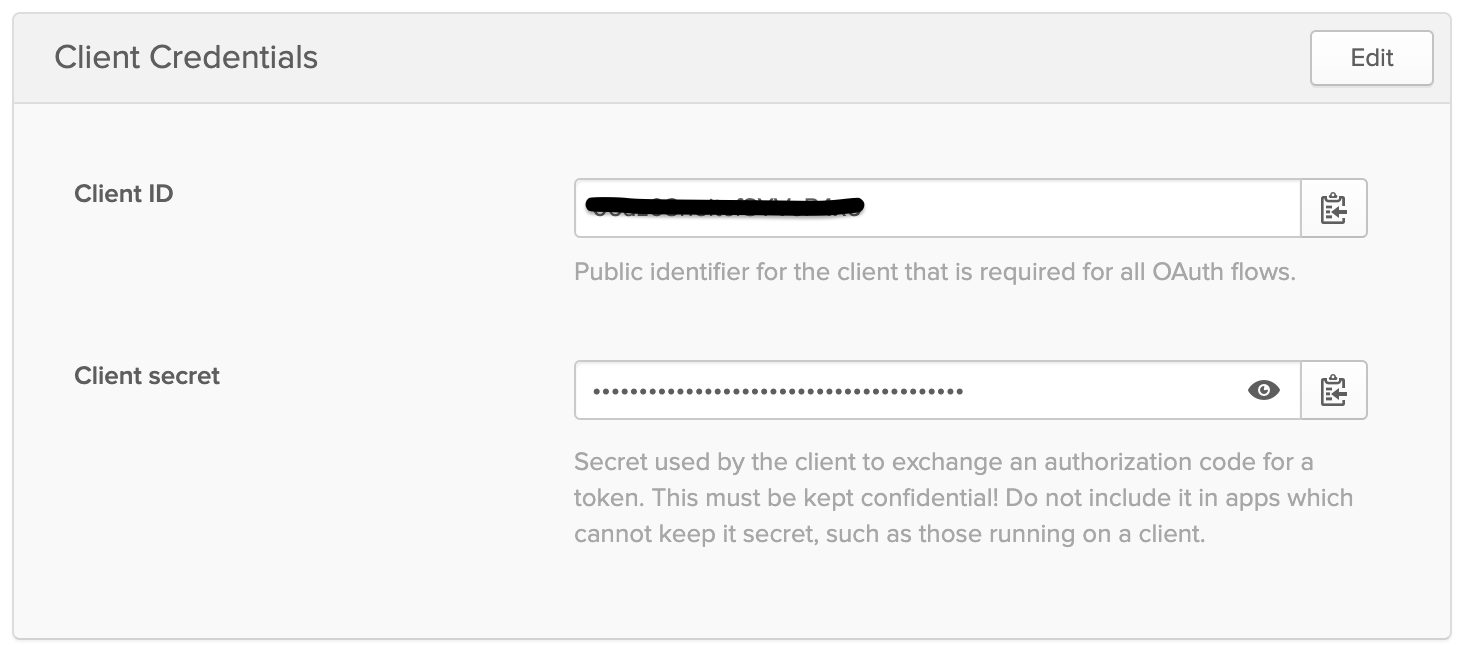Click empty header bar left of Edit
Screen dimensions: 1462x652
(x=800, y=58)
